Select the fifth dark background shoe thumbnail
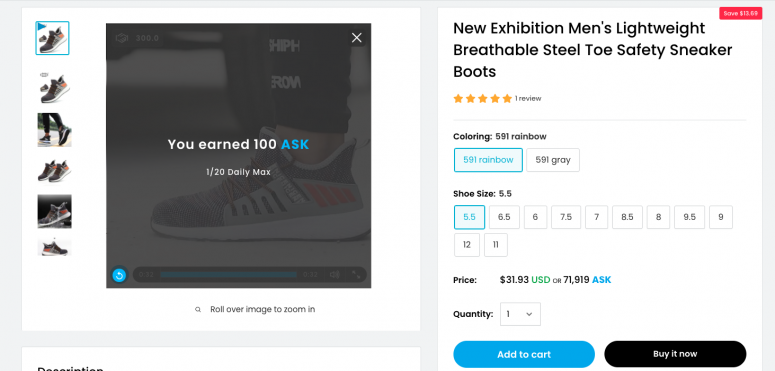 (x=54, y=211)
